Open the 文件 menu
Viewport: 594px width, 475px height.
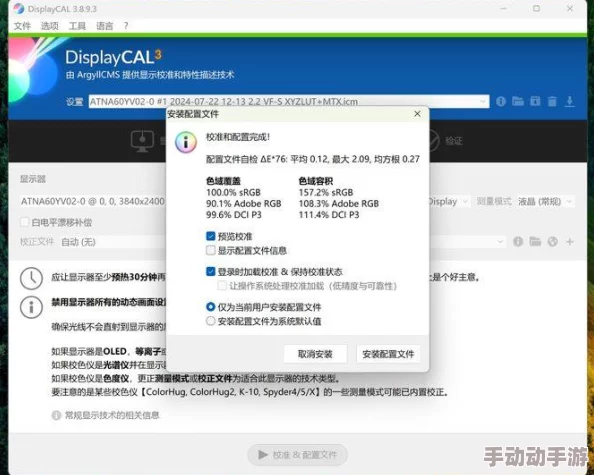pos(22,26)
